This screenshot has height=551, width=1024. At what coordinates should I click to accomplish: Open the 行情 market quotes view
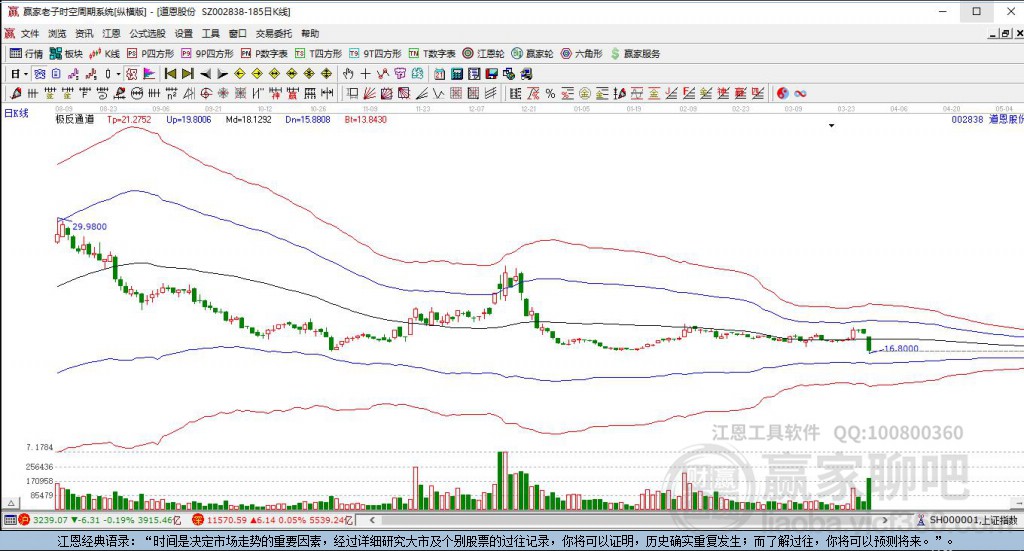[x=27, y=53]
